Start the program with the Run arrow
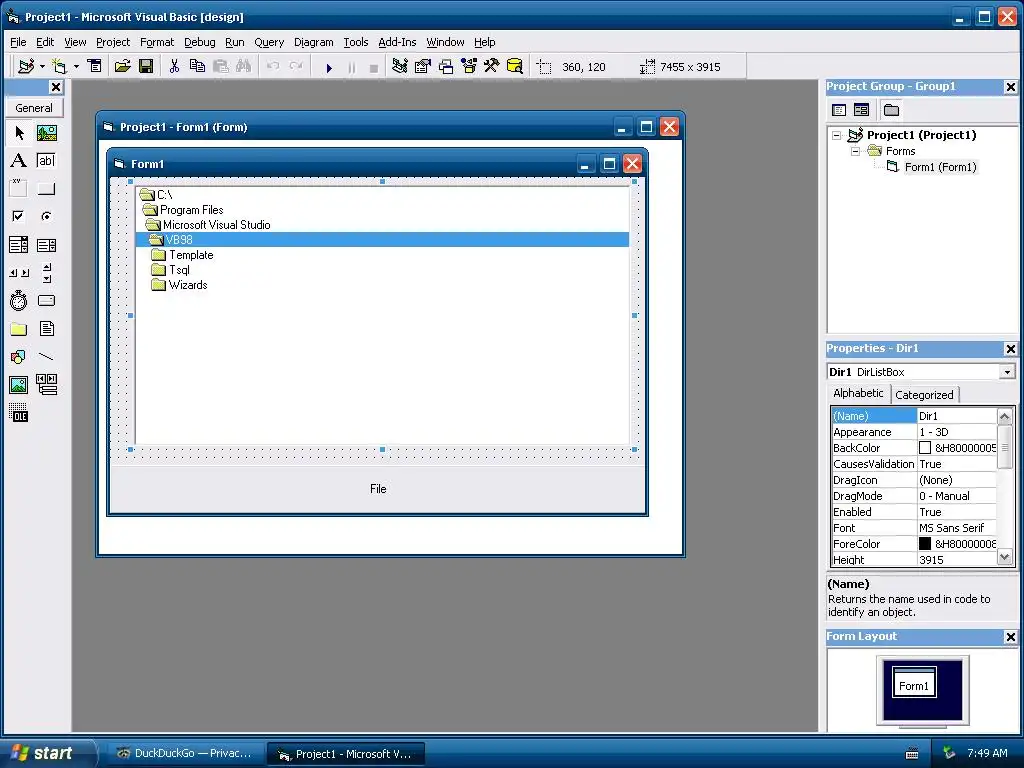Viewport: 1024px width, 768px height. (x=329, y=67)
